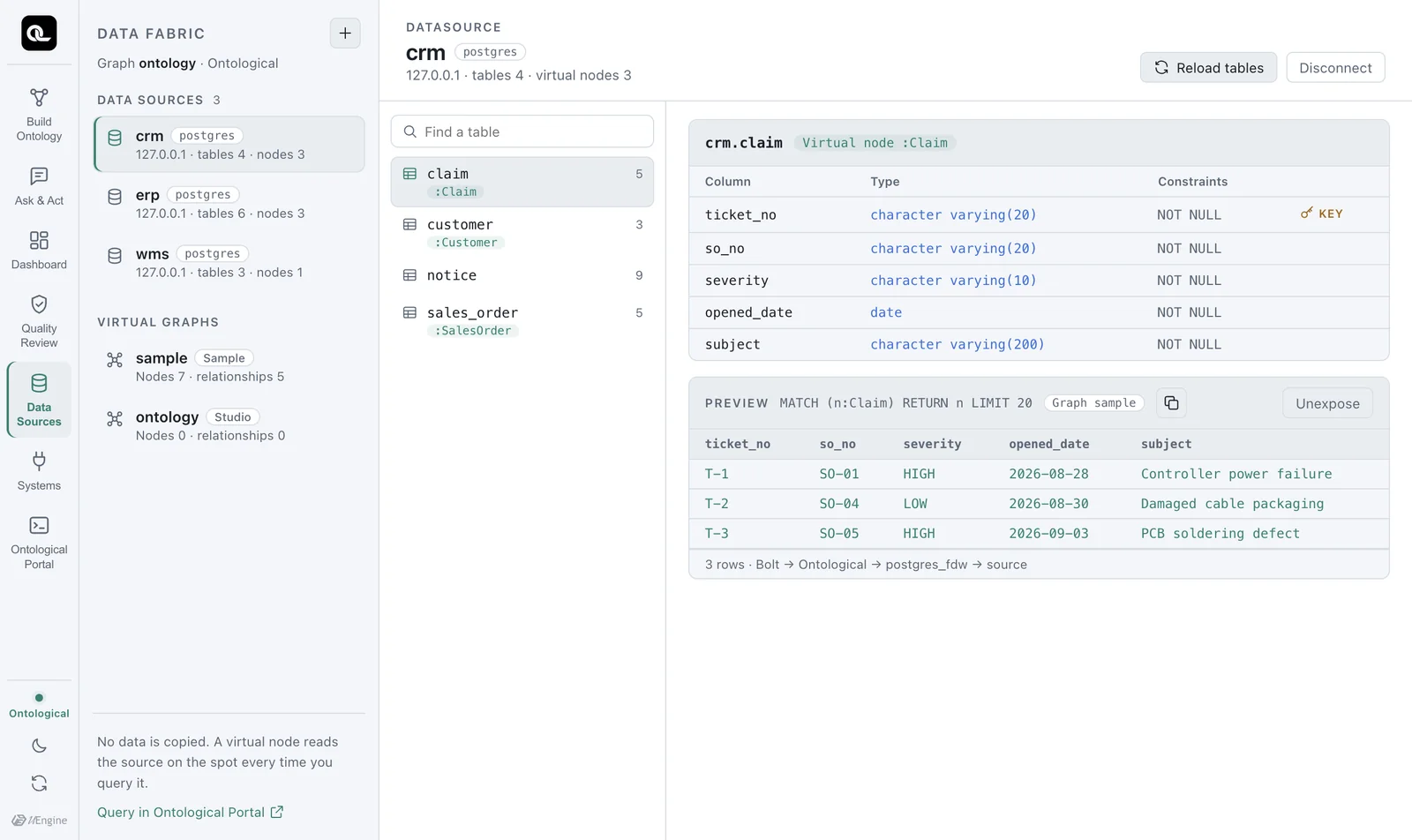Click the sync refresh icon in sidebar
Image resolution: width=1412 pixels, height=840 pixels.
pyautogui.click(x=39, y=784)
